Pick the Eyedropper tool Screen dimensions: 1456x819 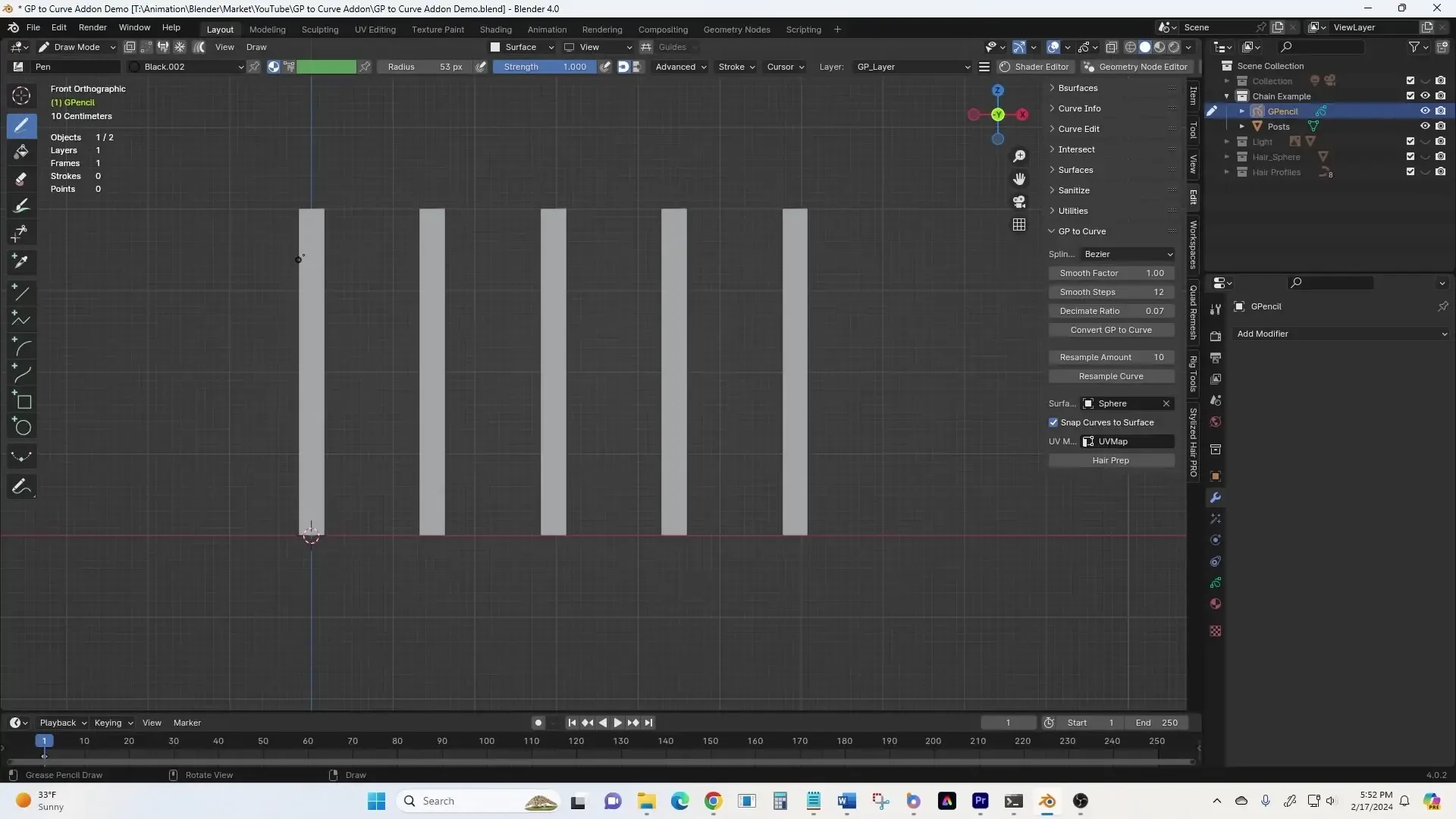tap(21, 262)
